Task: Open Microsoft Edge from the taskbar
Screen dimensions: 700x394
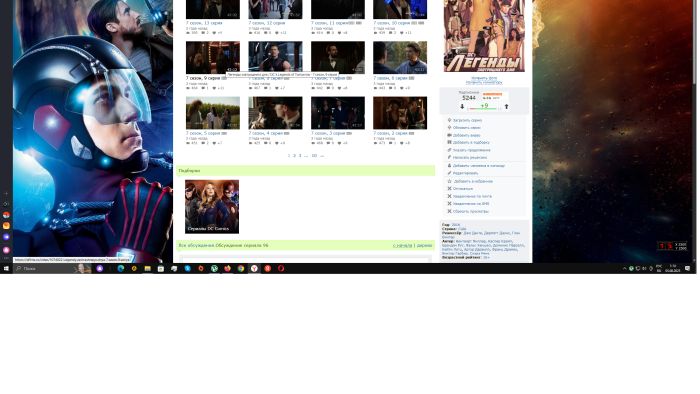Action: pos(121,269)
